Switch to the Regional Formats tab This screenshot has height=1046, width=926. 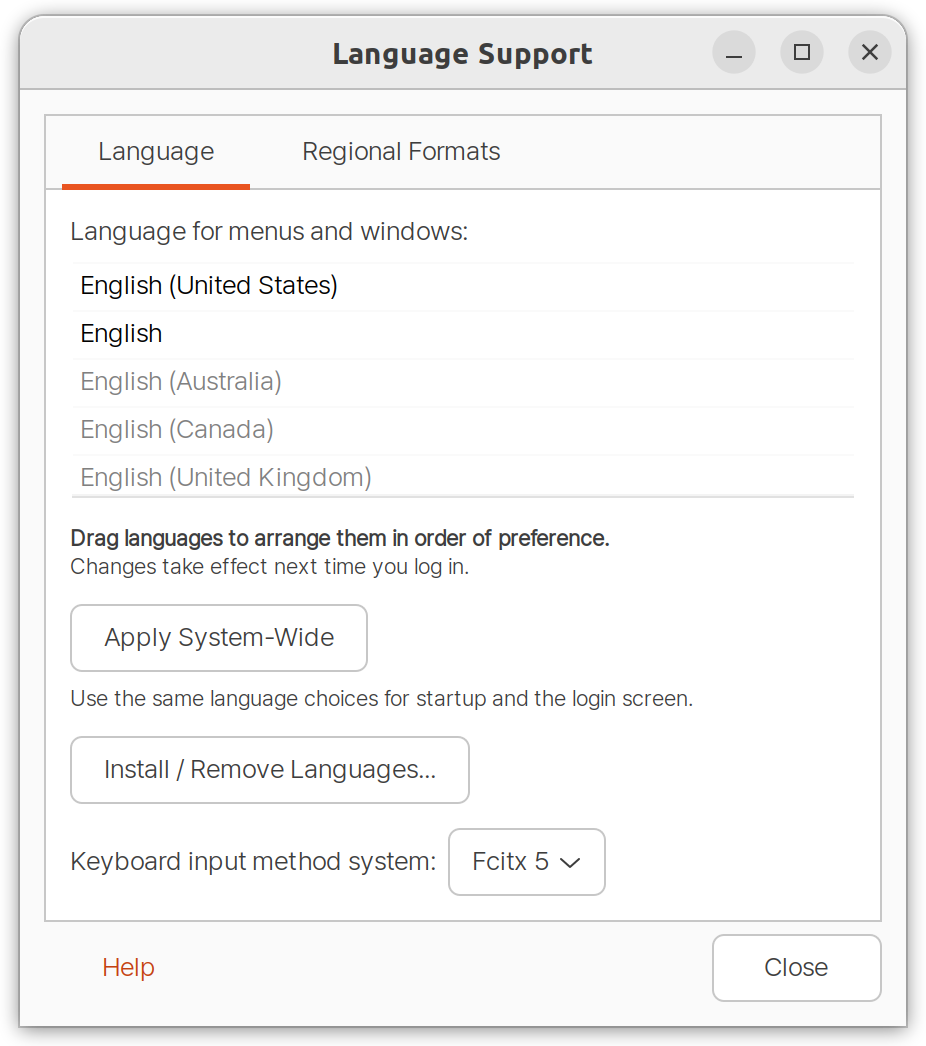point(400,151)
